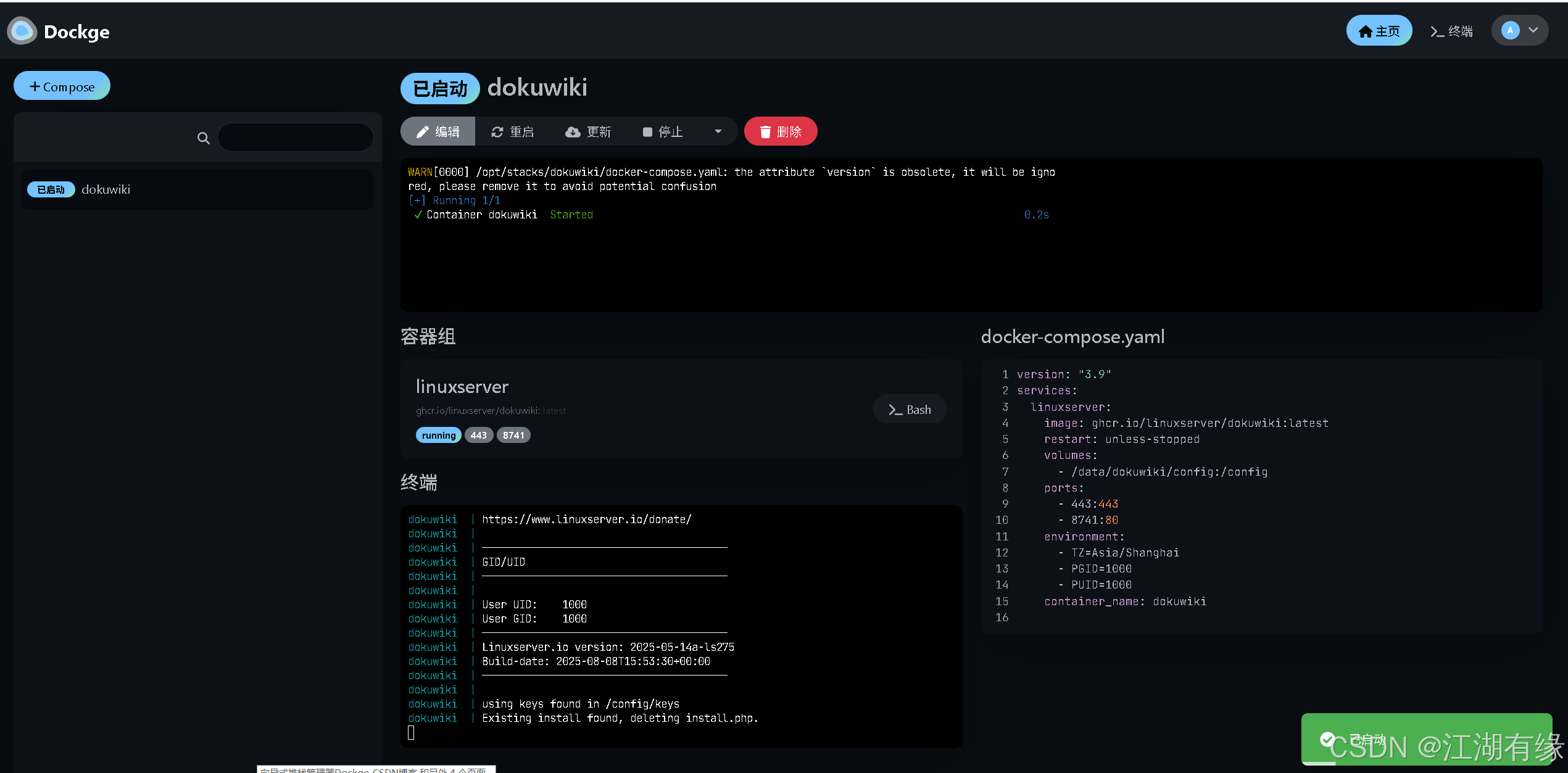Delete the stack with red 删除 button

click(x=780, y=131)
